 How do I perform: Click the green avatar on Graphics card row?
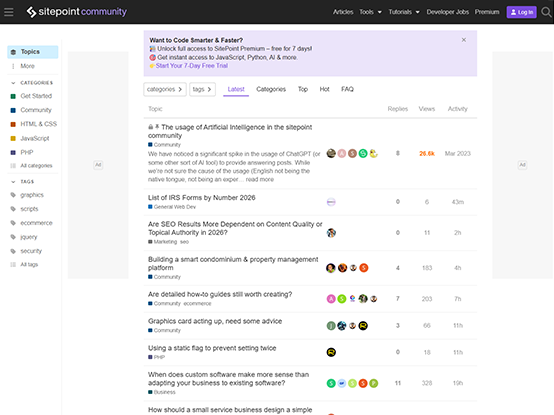[331, 326]
